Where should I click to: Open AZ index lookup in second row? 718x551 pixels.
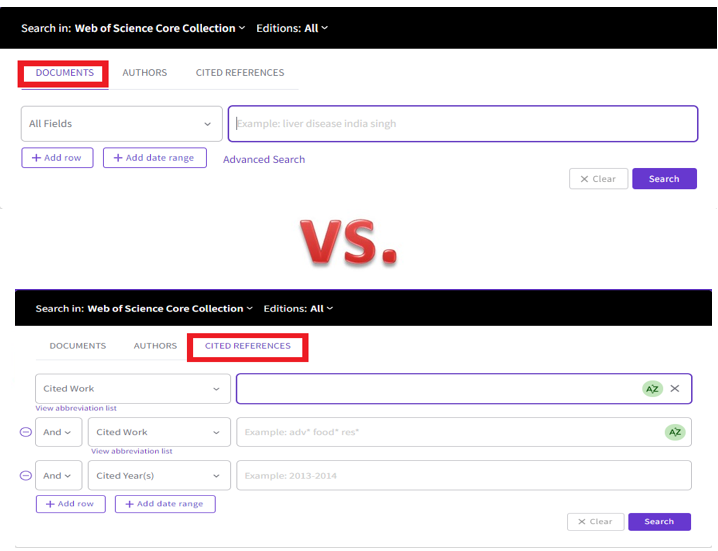click(x=675, y=432)
